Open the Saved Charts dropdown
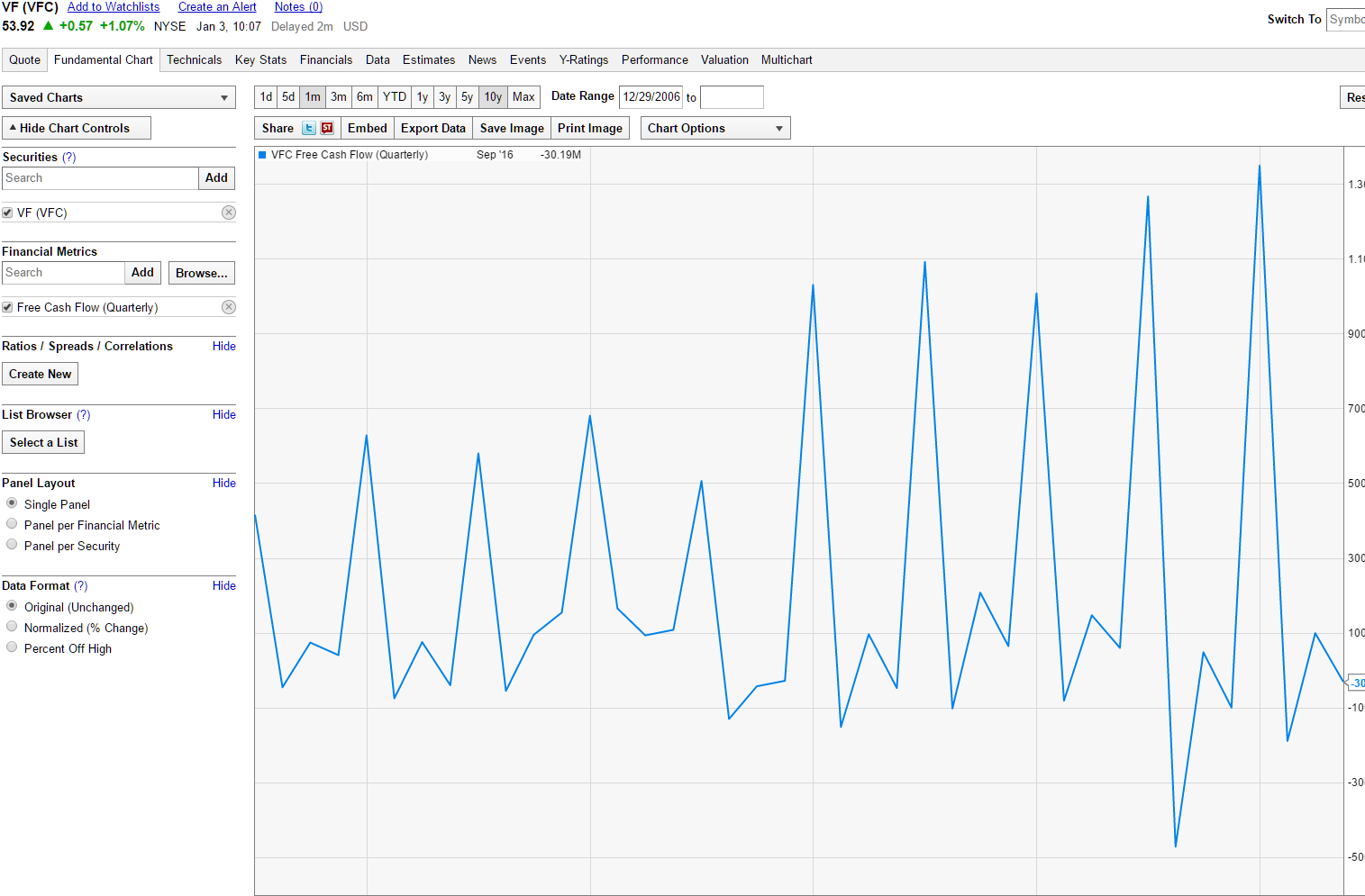The height and width of the screenshot is (896, 1365). [x=119, y=97]
